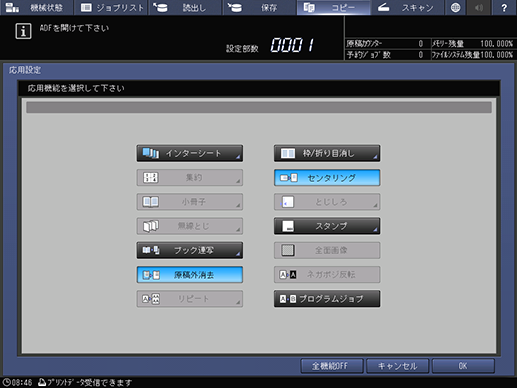Expand インターシート via its corner arrow
Screen dimensions: 517x388
[x=238, y=157]
